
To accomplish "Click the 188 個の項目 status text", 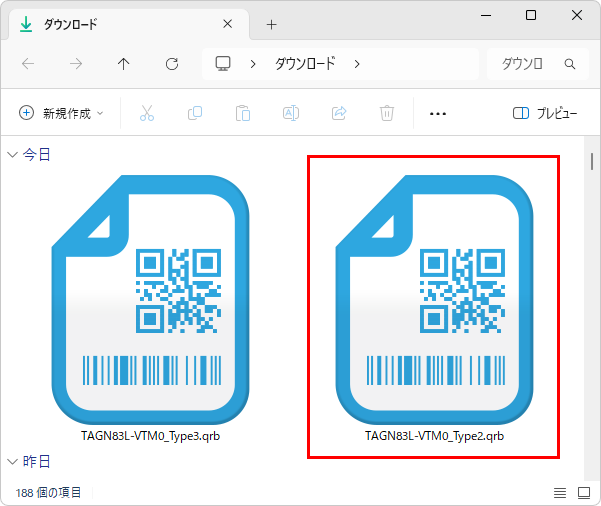I will click(48, 493).
